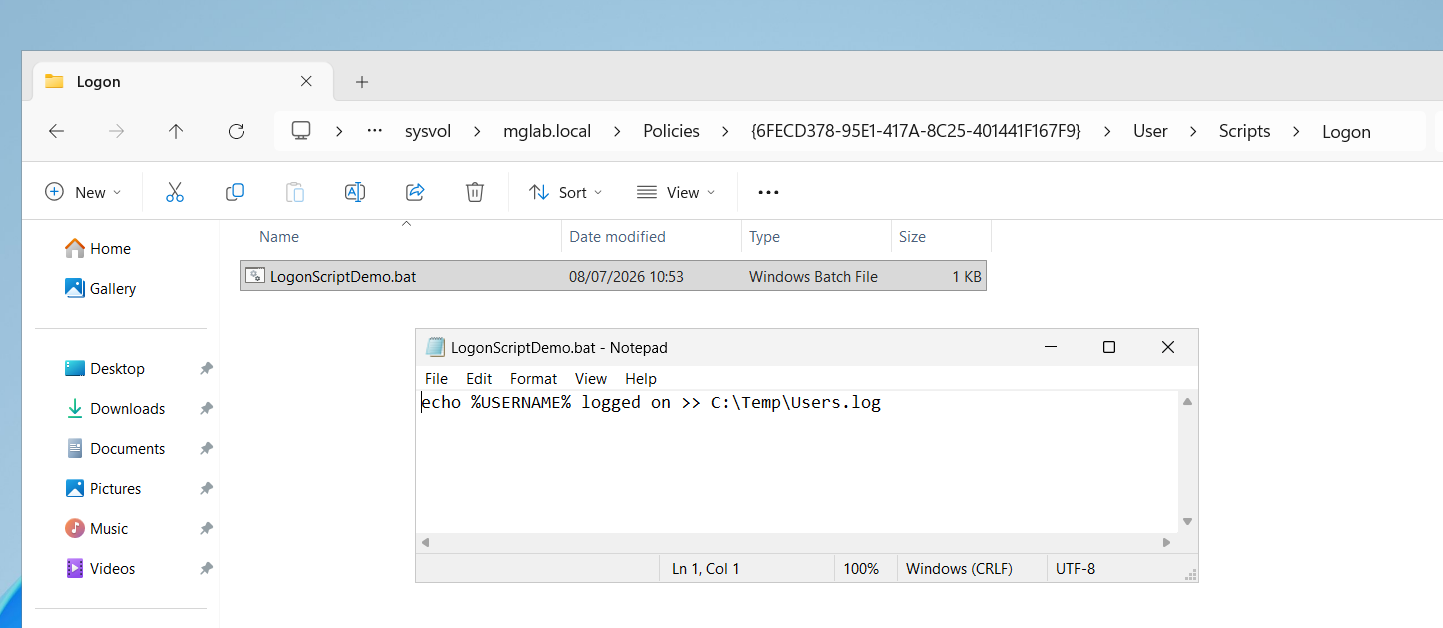1443x628 pixels.
Task: Open a new Explorer tab with plus
Action: tap(362, 82)
